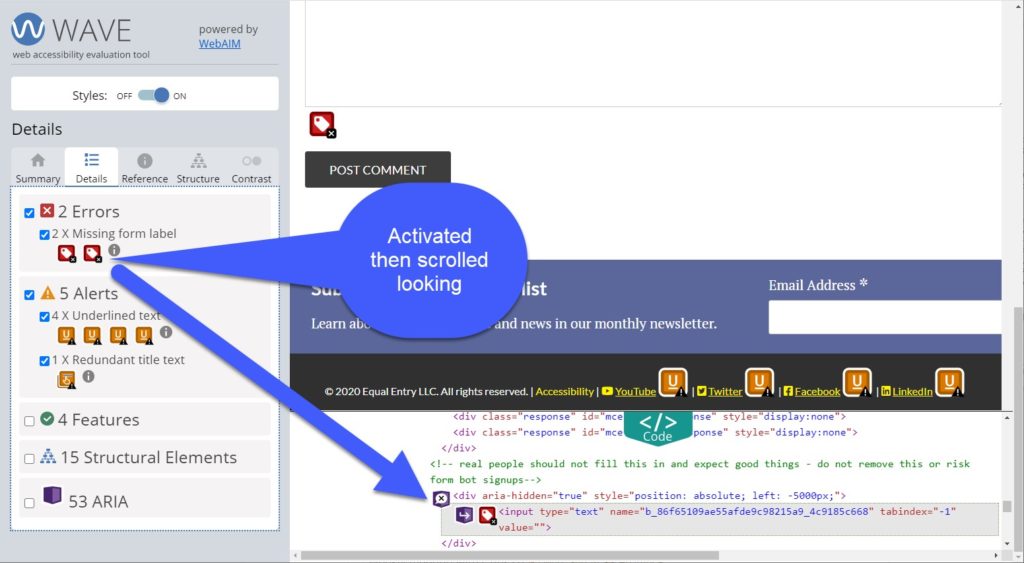The width and height of the screenshot is (1024, 563).
Task: Uncheck the 2 Errors checkbox
Action: click(x=29, y=212)
